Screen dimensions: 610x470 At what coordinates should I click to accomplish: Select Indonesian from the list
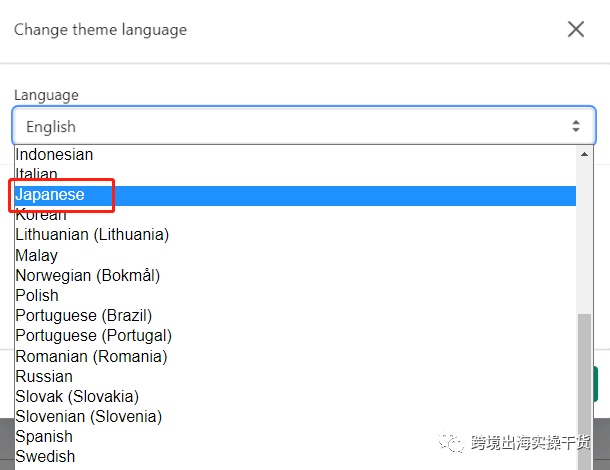pos(295,155)
